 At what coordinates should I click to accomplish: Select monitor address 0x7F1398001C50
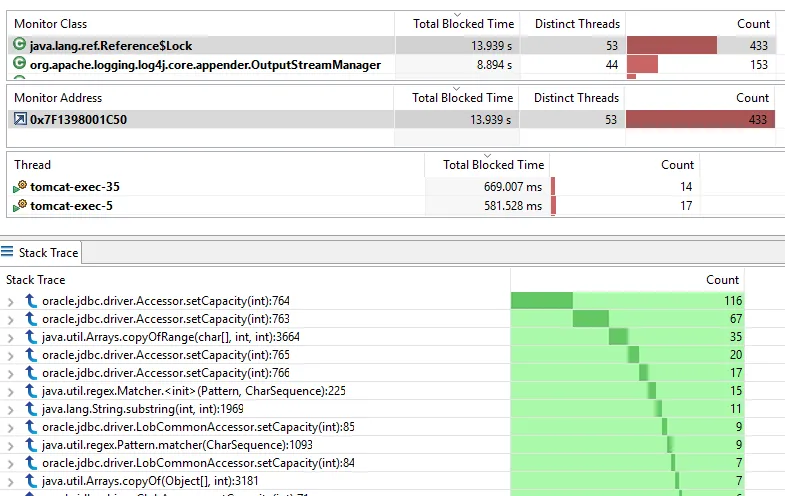(391, 120)
